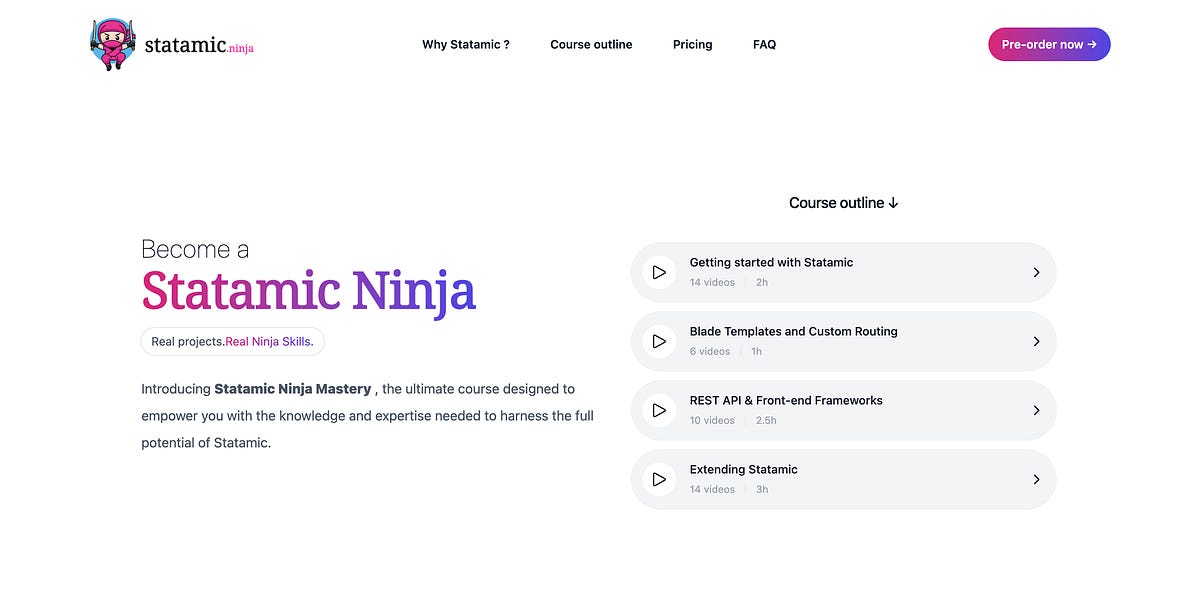This screenshot has width=1200, height=600.
Task: Select the statamic.ninja wordmark in the header
Action: (197, 44)
